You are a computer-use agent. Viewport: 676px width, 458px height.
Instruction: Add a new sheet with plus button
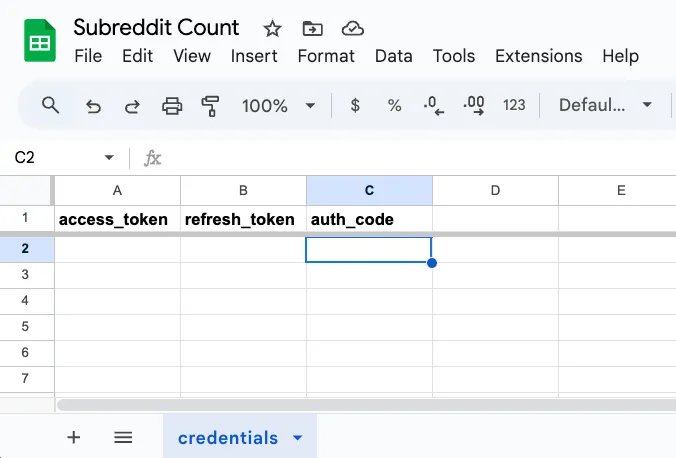coord(73,437)
